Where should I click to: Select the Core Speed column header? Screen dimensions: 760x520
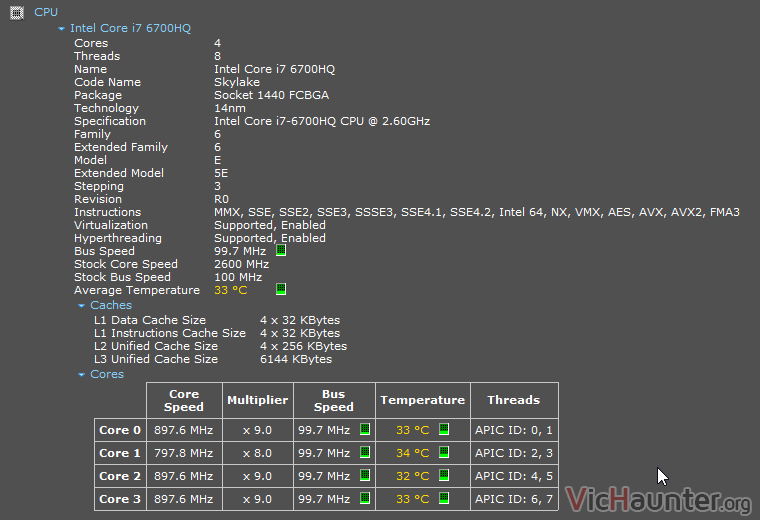(x=184, y=400)
